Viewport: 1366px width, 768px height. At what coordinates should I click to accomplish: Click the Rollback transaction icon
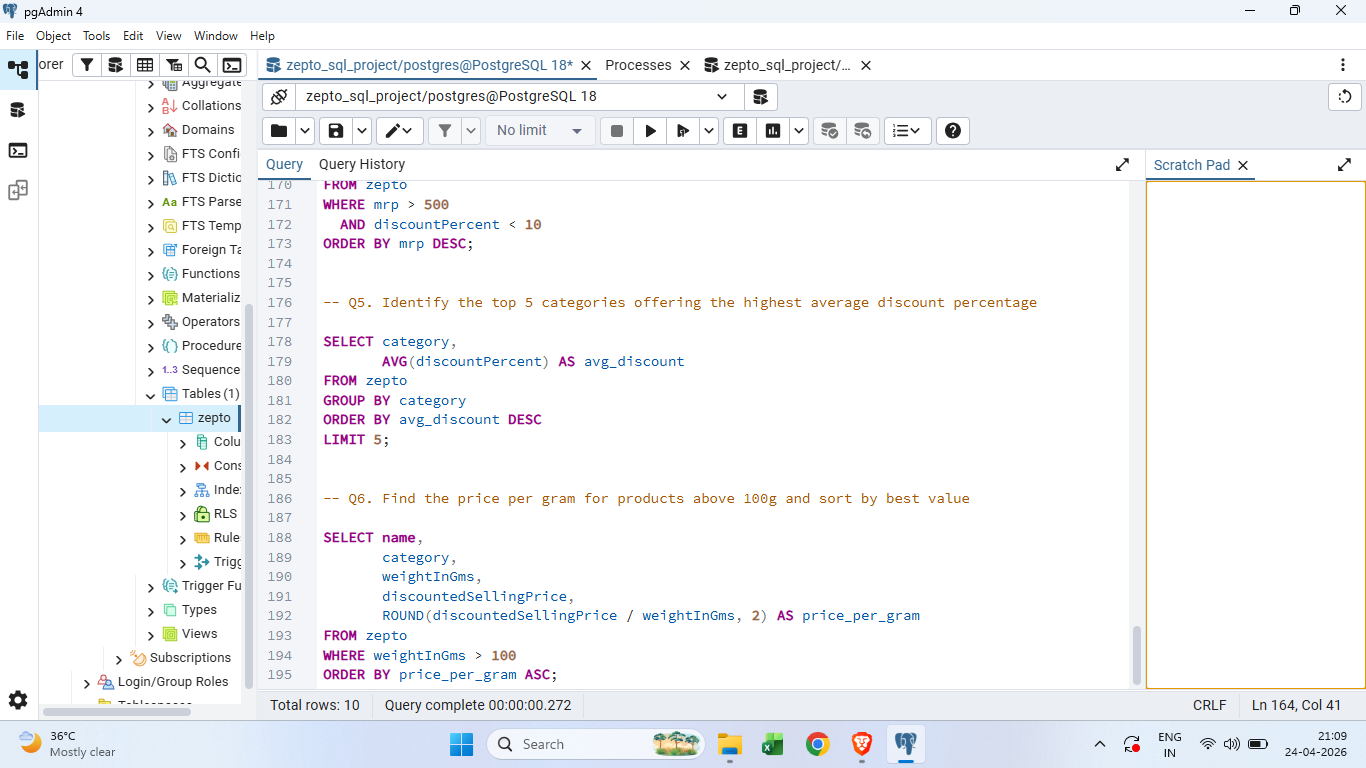[x=862, y=130]
